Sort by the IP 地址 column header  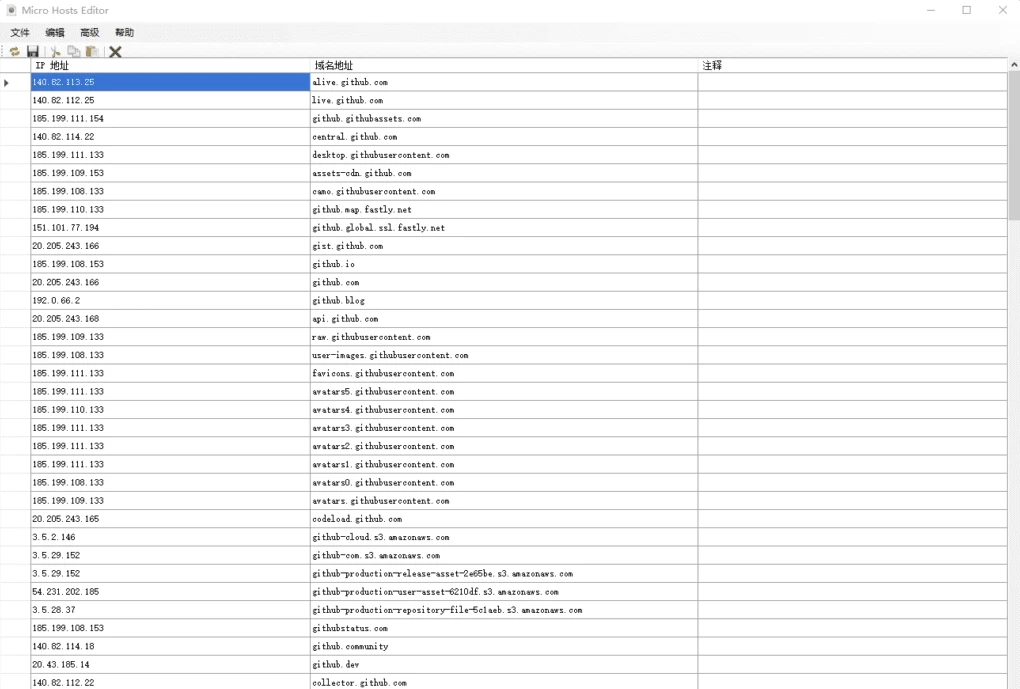[170, 66]
